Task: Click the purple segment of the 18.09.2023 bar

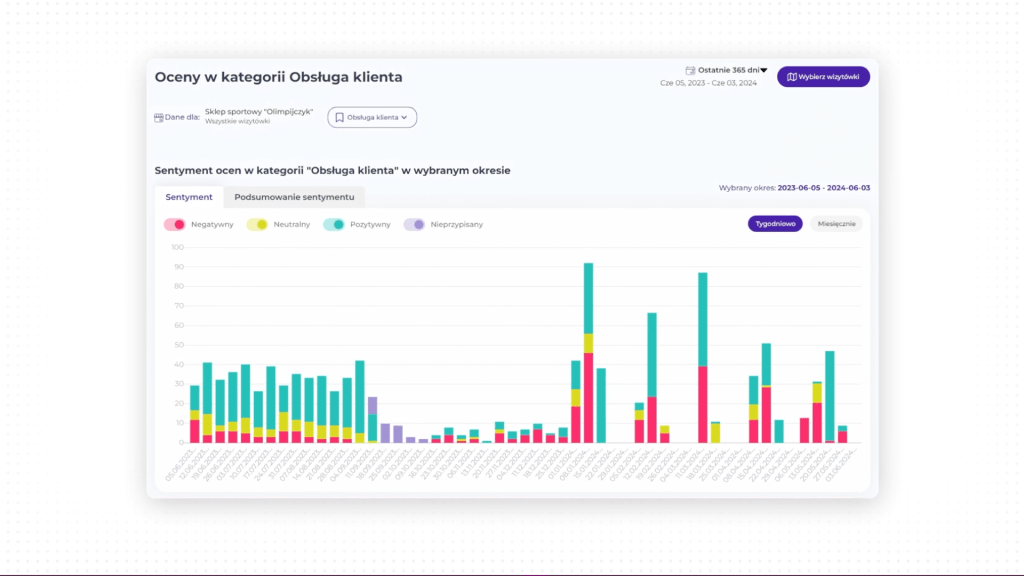Action: tap(372, 405)
